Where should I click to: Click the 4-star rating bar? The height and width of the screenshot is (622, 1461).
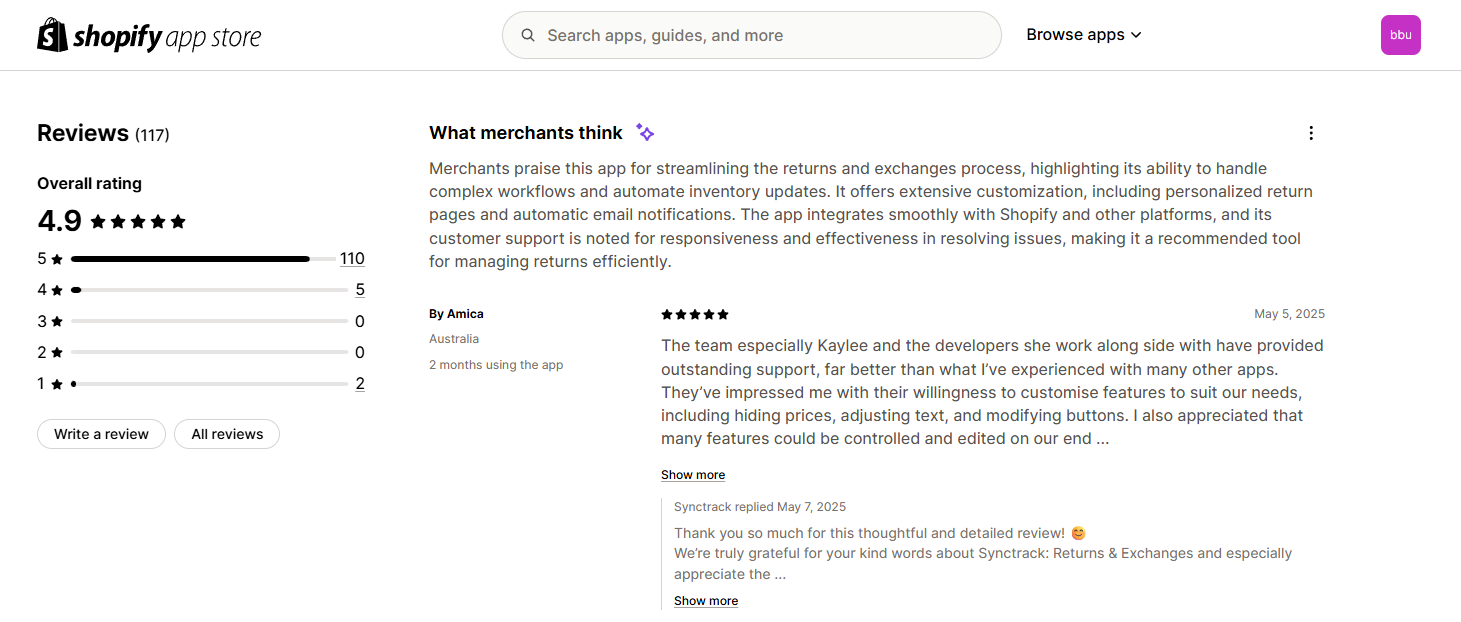coord(209,290)
